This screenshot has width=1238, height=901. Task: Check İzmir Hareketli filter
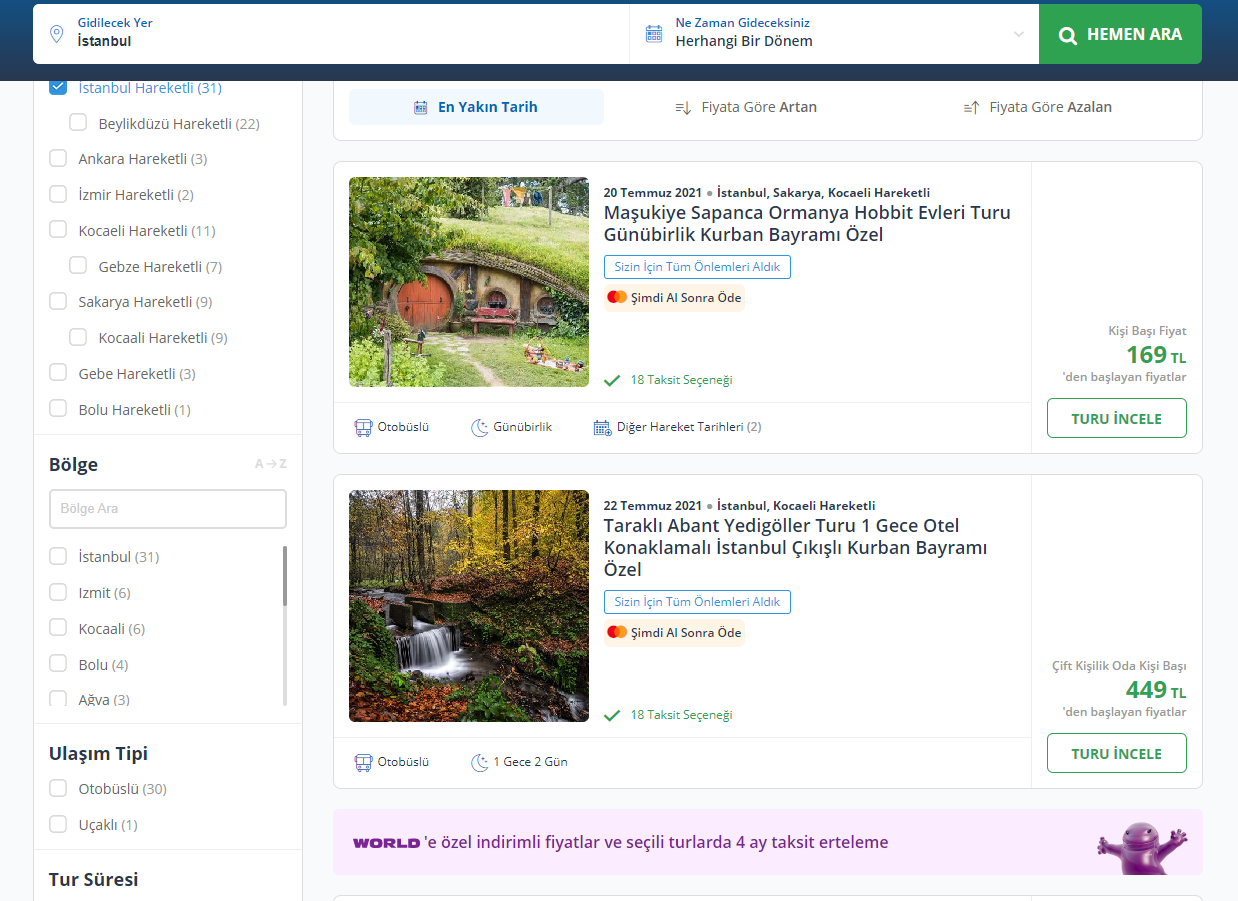58,195
